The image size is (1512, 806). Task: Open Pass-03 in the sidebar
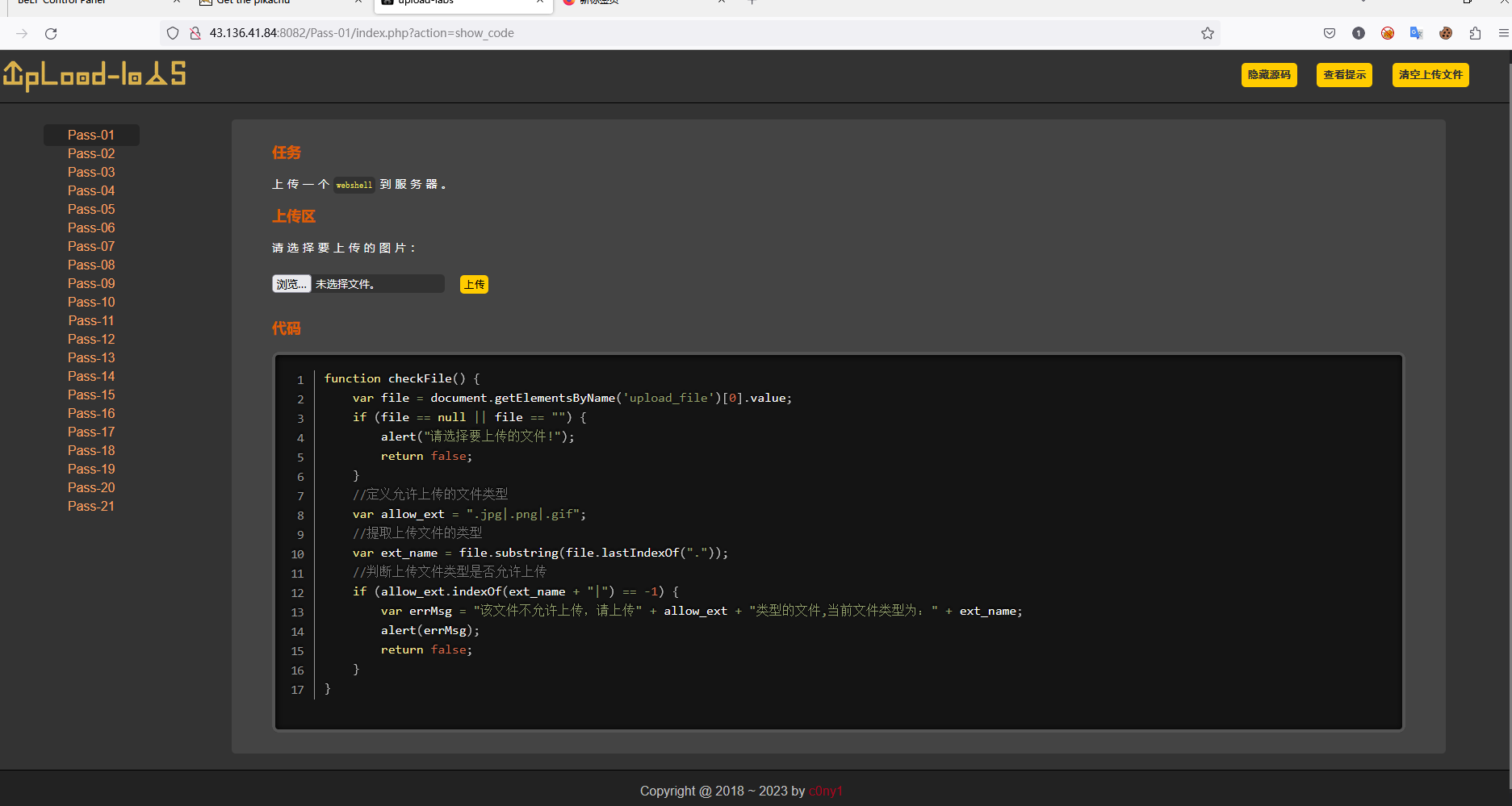tap(91, 172)
